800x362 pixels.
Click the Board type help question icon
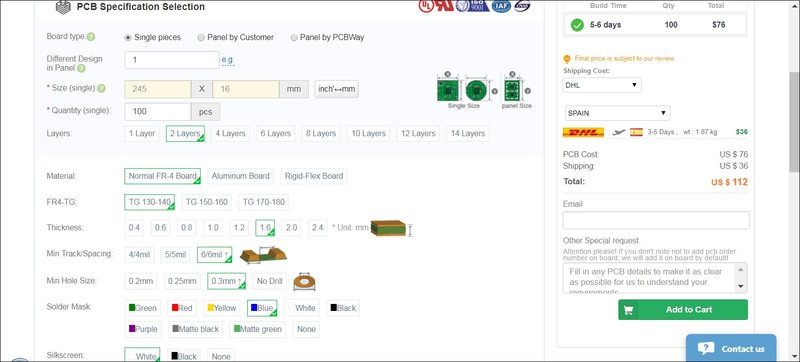click(x=91, y=37)
